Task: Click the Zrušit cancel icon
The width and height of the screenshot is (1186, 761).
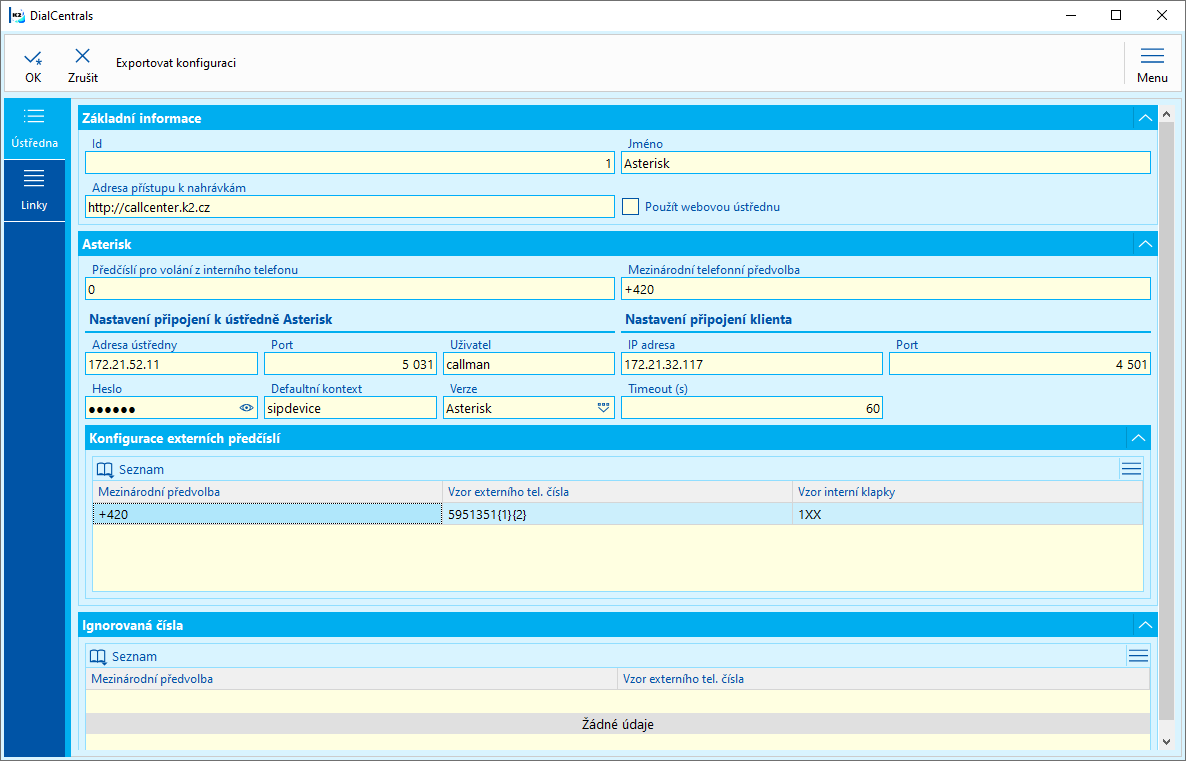Action: [82, 56]
